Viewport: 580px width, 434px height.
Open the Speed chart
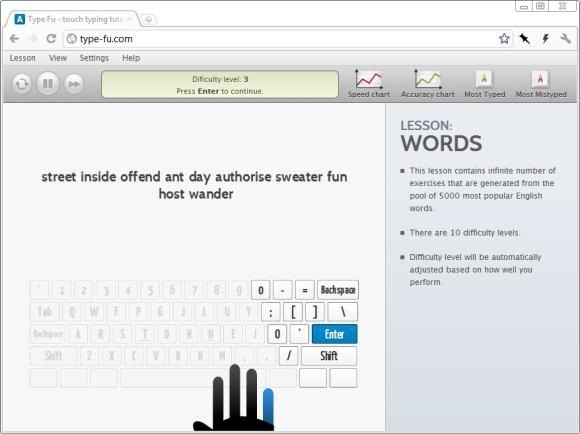(369, 84)
